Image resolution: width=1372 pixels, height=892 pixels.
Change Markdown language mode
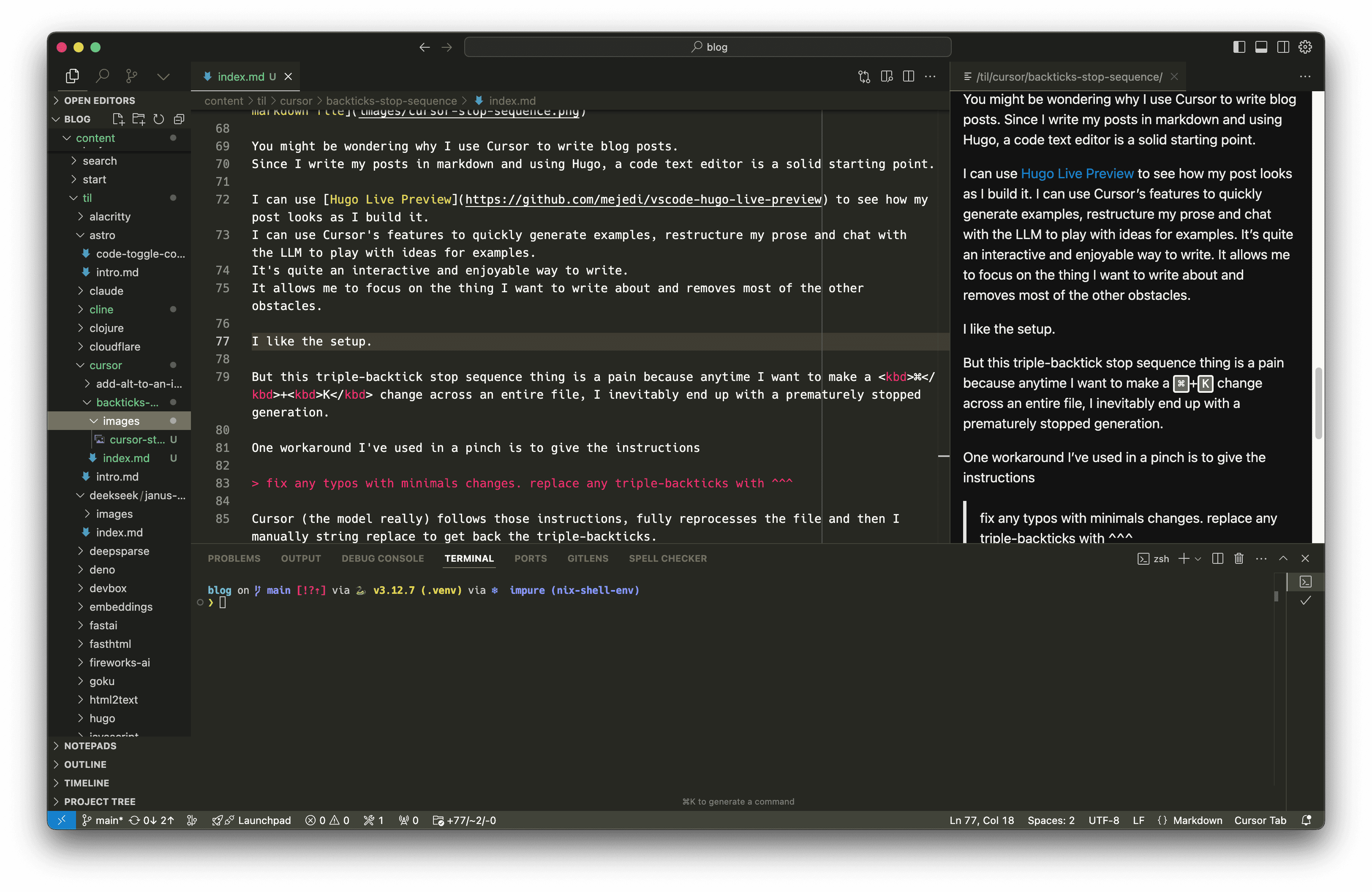click(x=1197, y=820)
